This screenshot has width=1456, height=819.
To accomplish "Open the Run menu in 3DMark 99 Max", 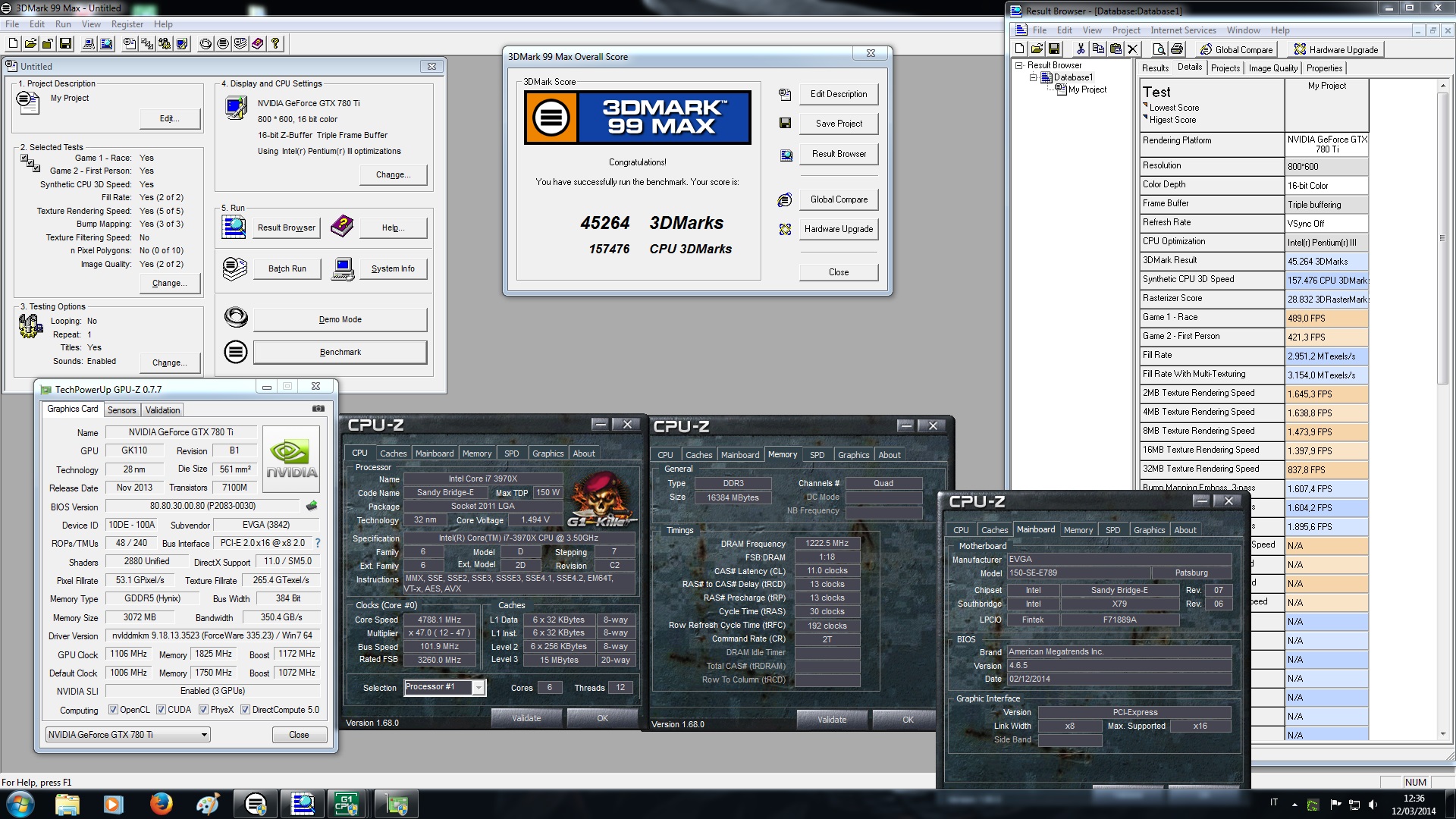I will tap(63, 24).
